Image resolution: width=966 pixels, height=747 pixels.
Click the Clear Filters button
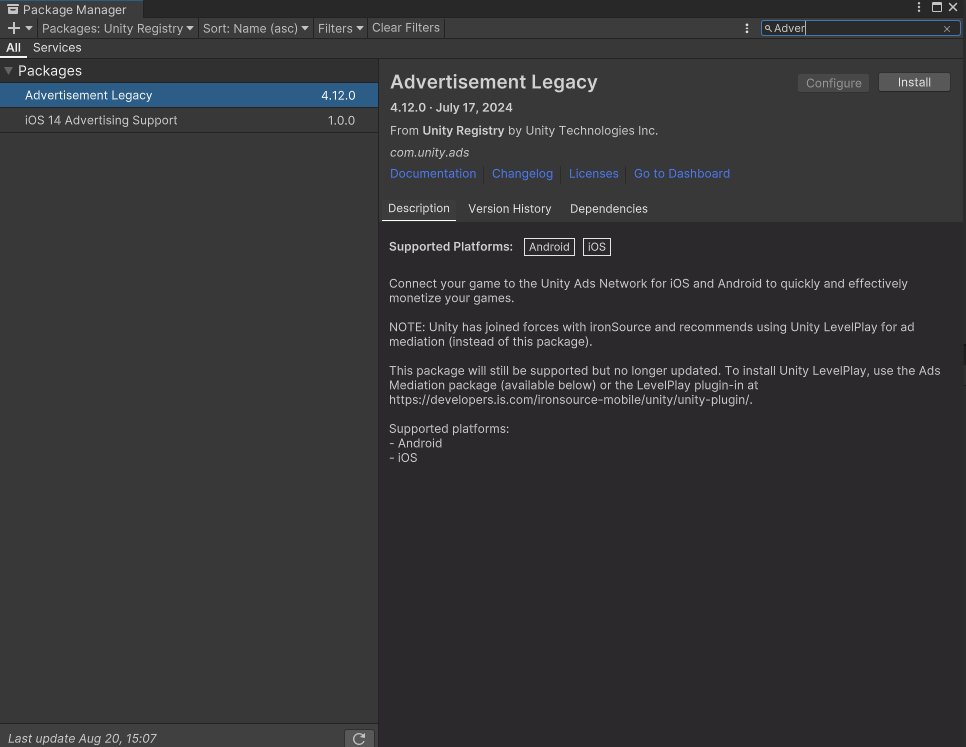[406, 28]
